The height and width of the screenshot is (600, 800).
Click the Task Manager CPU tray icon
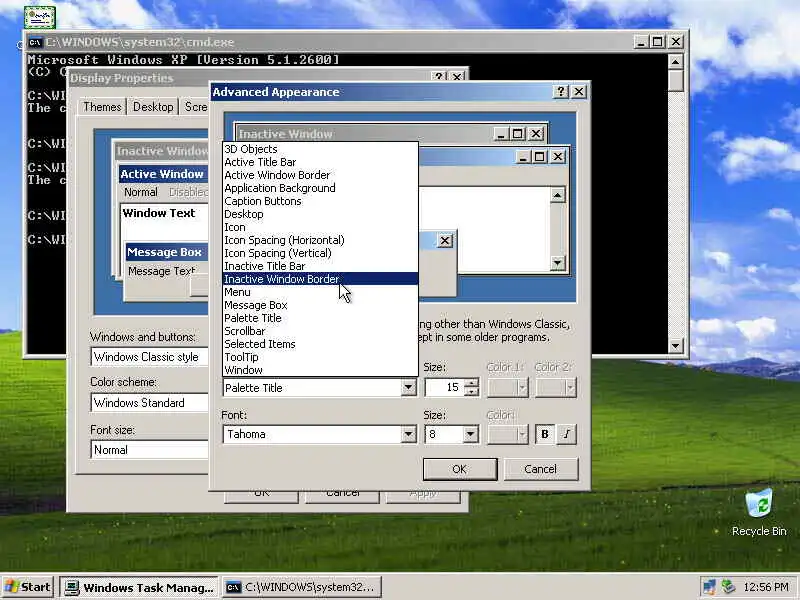(728, 587)
